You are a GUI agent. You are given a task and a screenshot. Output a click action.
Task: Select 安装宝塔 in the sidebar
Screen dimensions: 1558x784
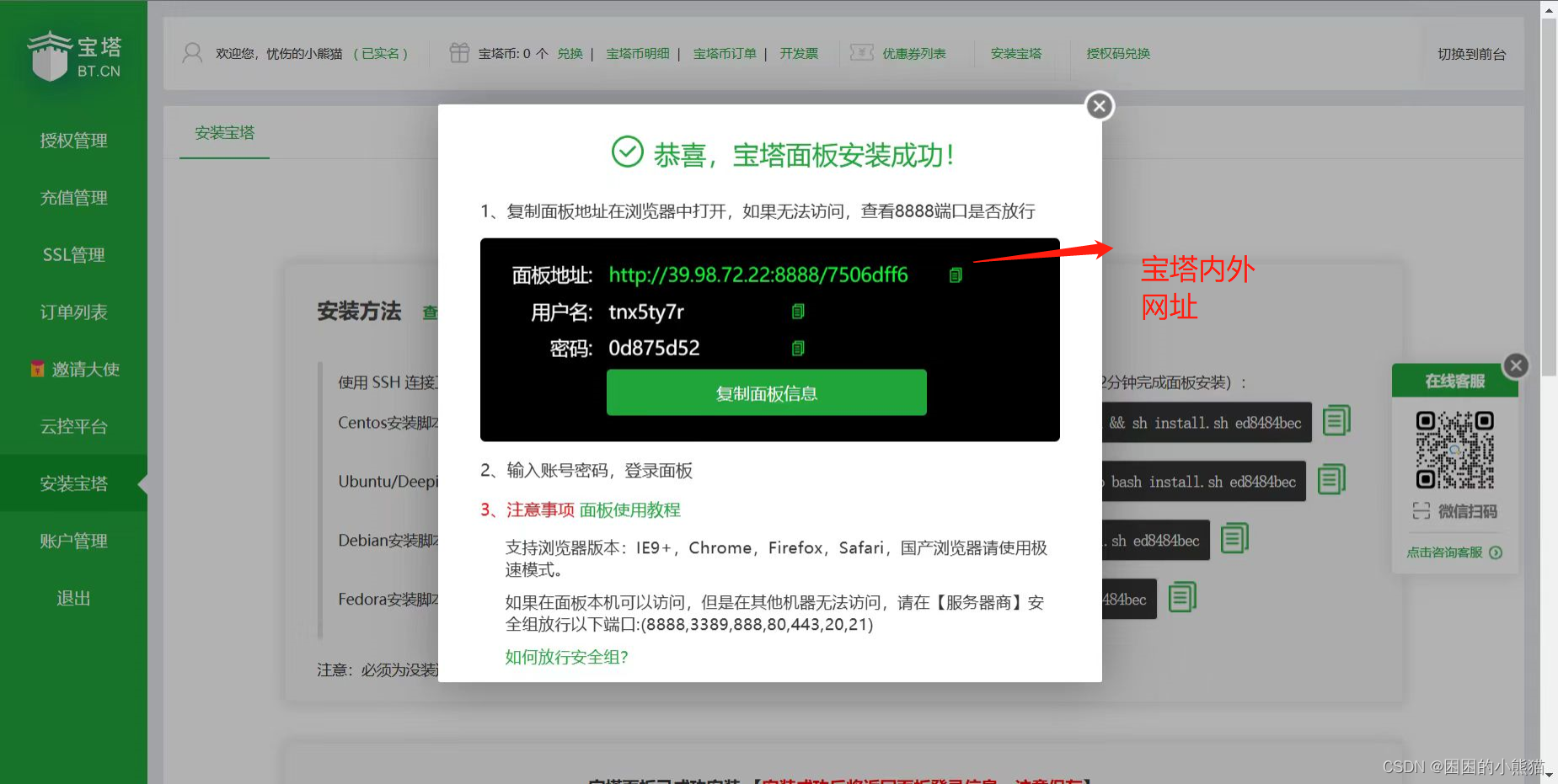[73, 483]
